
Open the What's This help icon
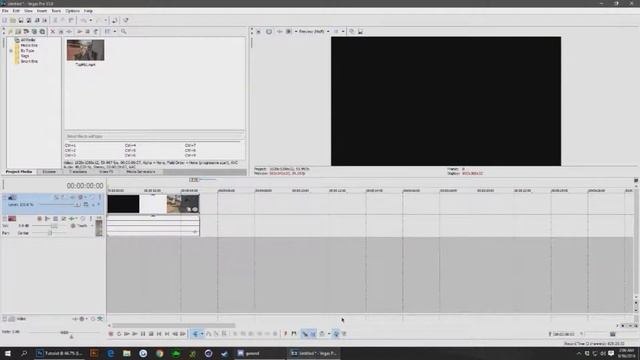[126, 20]
